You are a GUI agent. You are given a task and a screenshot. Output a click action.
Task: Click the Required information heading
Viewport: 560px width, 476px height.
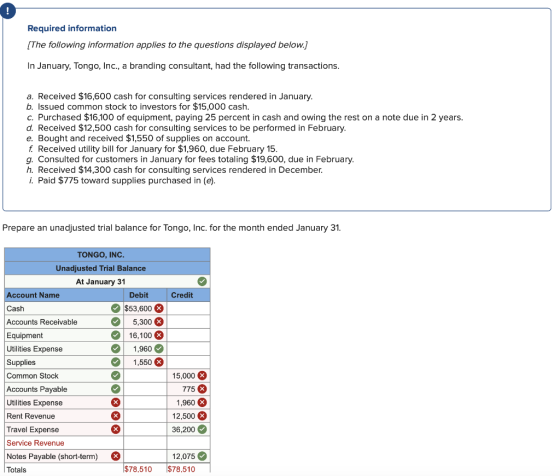(72, 28)
